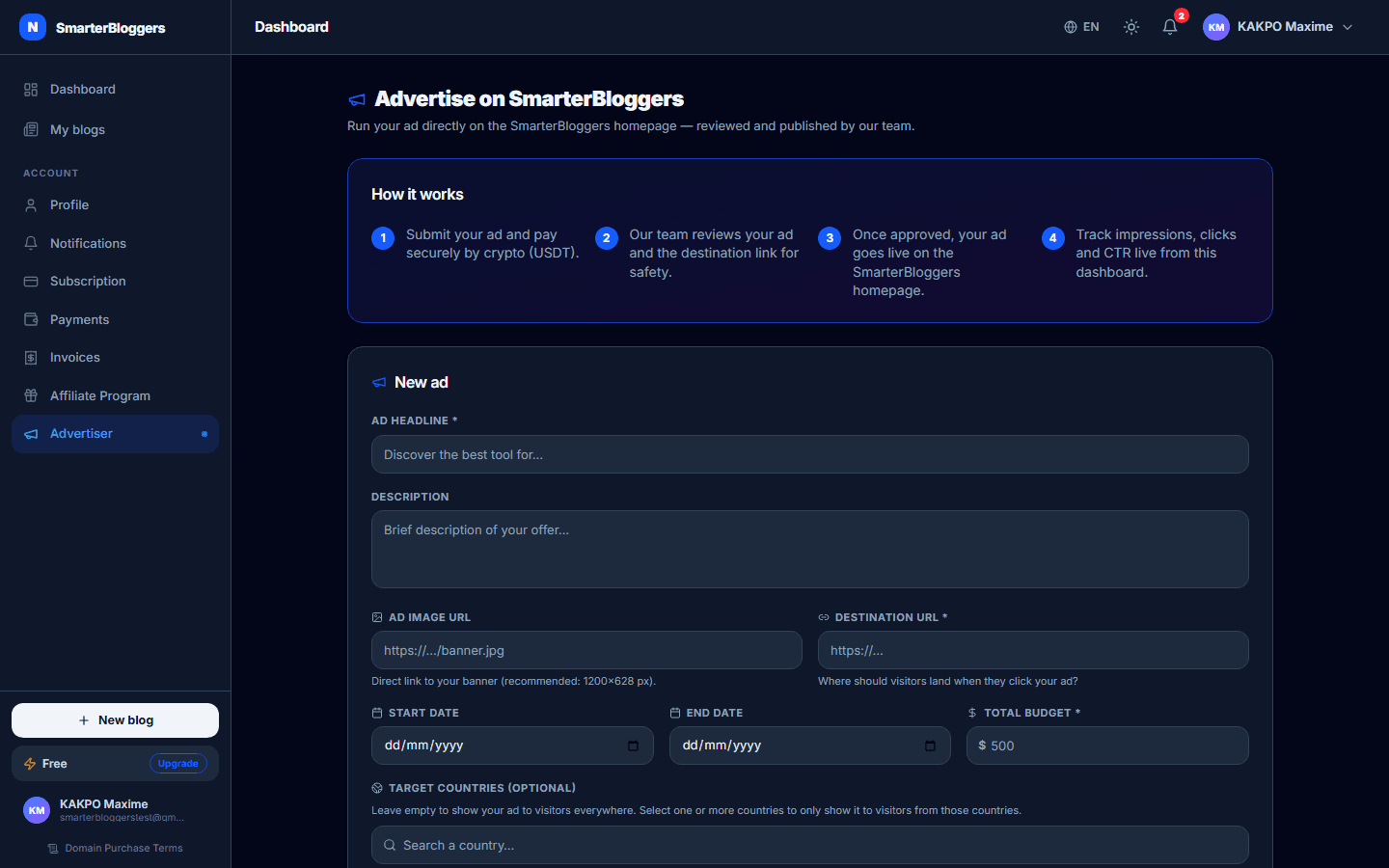Click the KM avatar in the sidebar footer
Viewport: 1389px width, 868px height.
(x=37, y=810)
